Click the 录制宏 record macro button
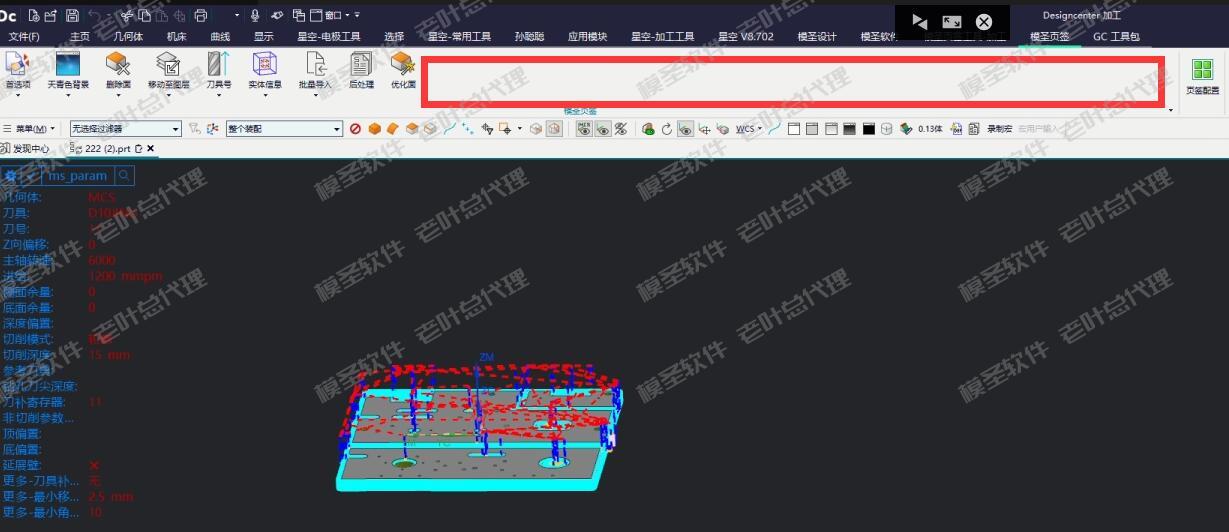This screenshot has height=532, width=1229. point(999,129)
